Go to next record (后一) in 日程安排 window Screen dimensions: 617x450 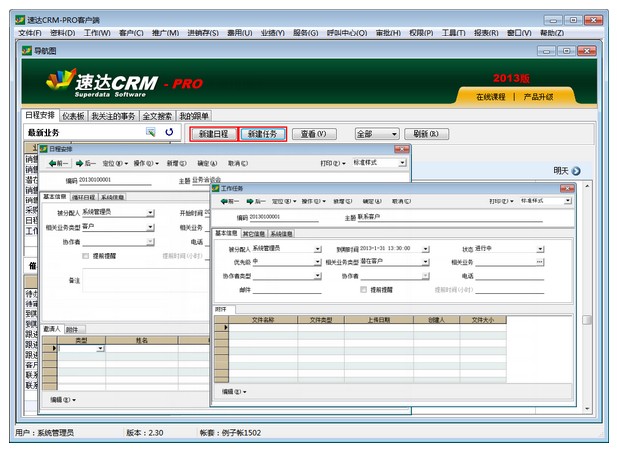86,163
